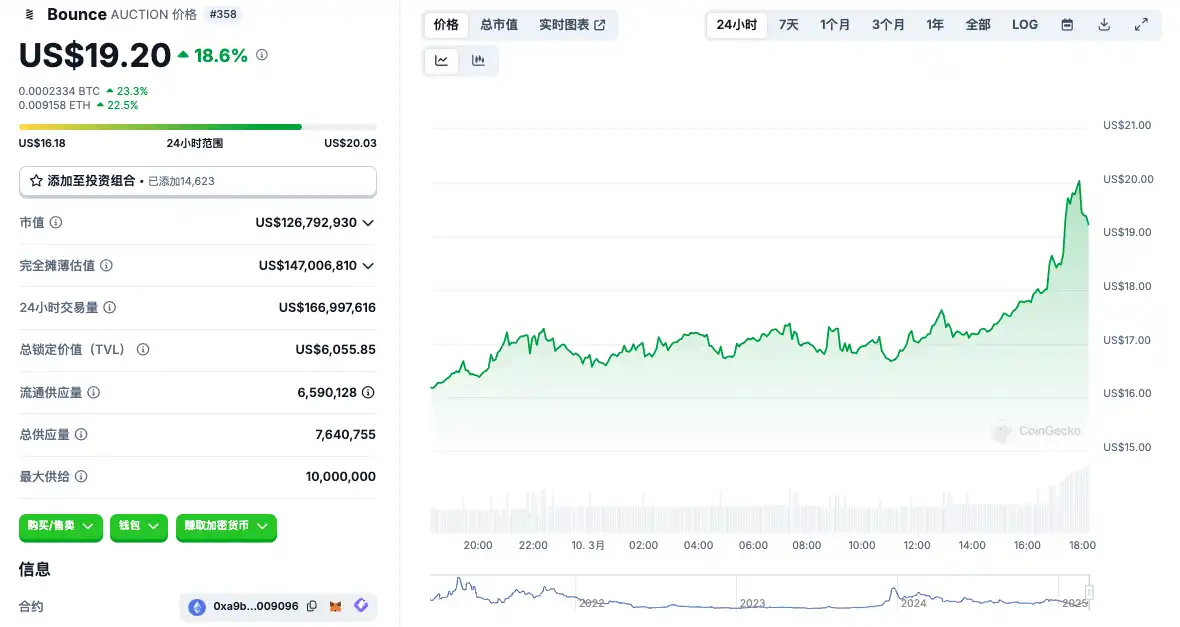Click the MetaMask fox icon
1180x627 pixels.
336,606
